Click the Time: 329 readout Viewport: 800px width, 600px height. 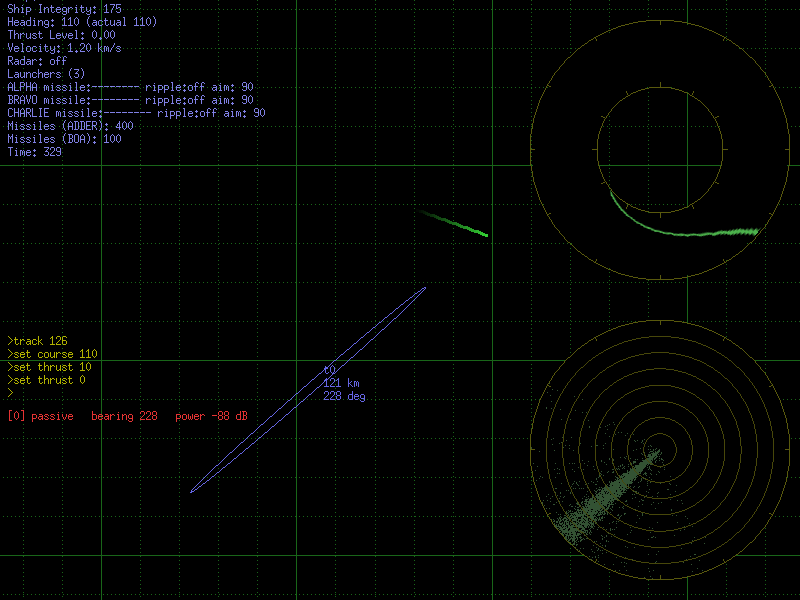(34, 152)
